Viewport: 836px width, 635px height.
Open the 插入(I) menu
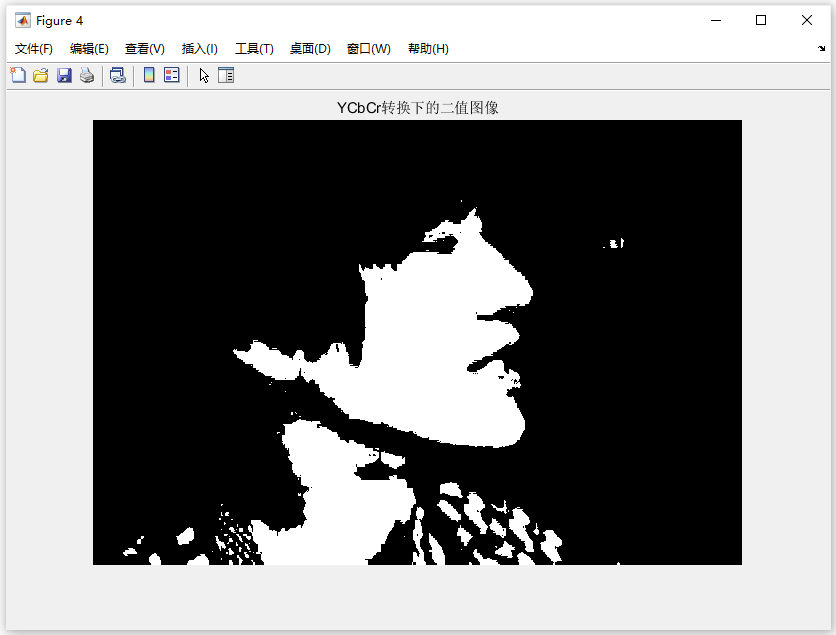tap(199, 49)
